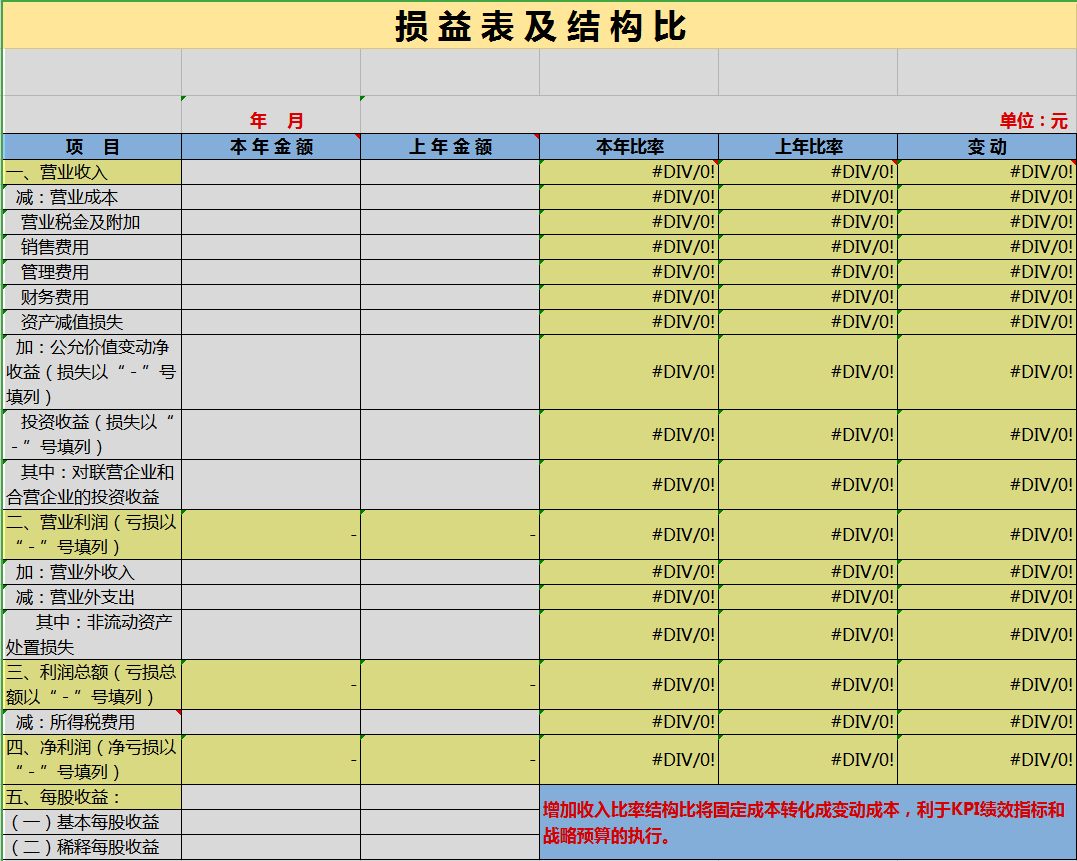Image resolution: width=1077 pixels, height=861 pixels.
Task: Select the 一、营业收入 row label
Action: (x=92, y=172)
